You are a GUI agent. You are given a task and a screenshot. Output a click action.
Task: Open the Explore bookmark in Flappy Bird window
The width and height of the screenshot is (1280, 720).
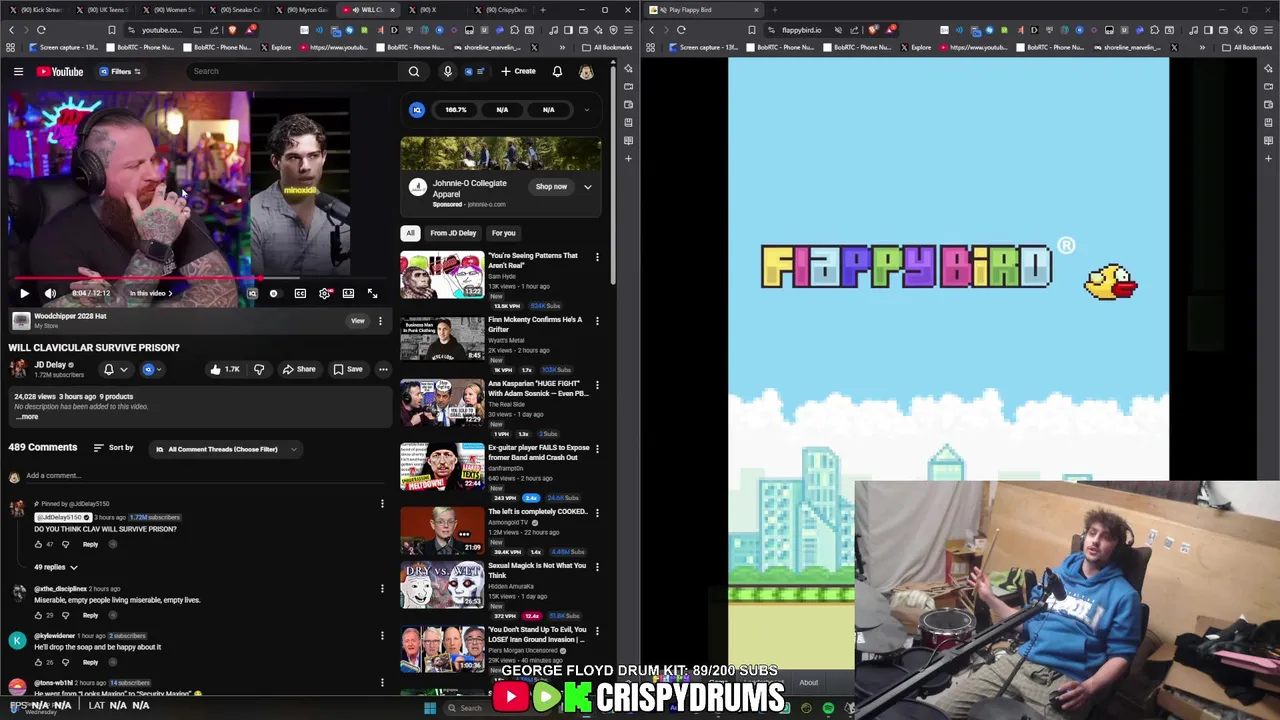[915, 47]
